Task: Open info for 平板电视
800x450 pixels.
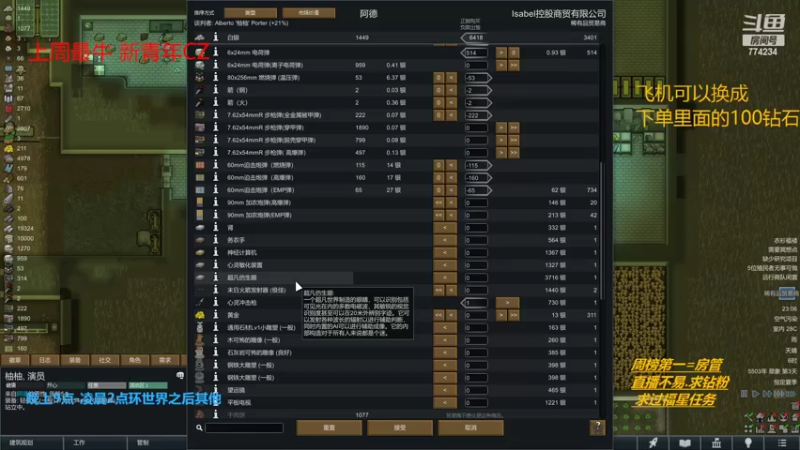Action: 215,403
